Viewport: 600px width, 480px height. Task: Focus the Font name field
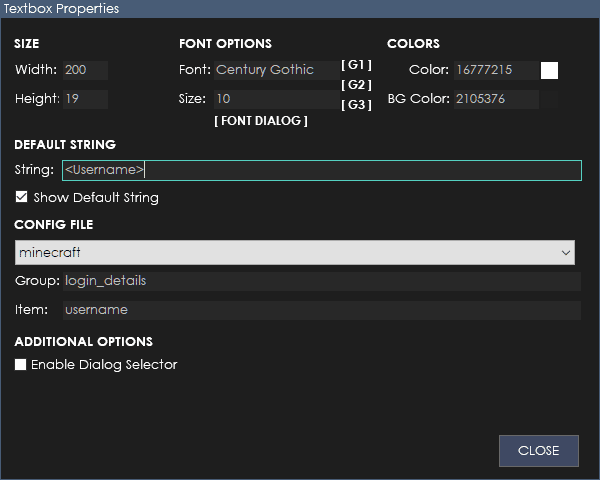[277, 70]
